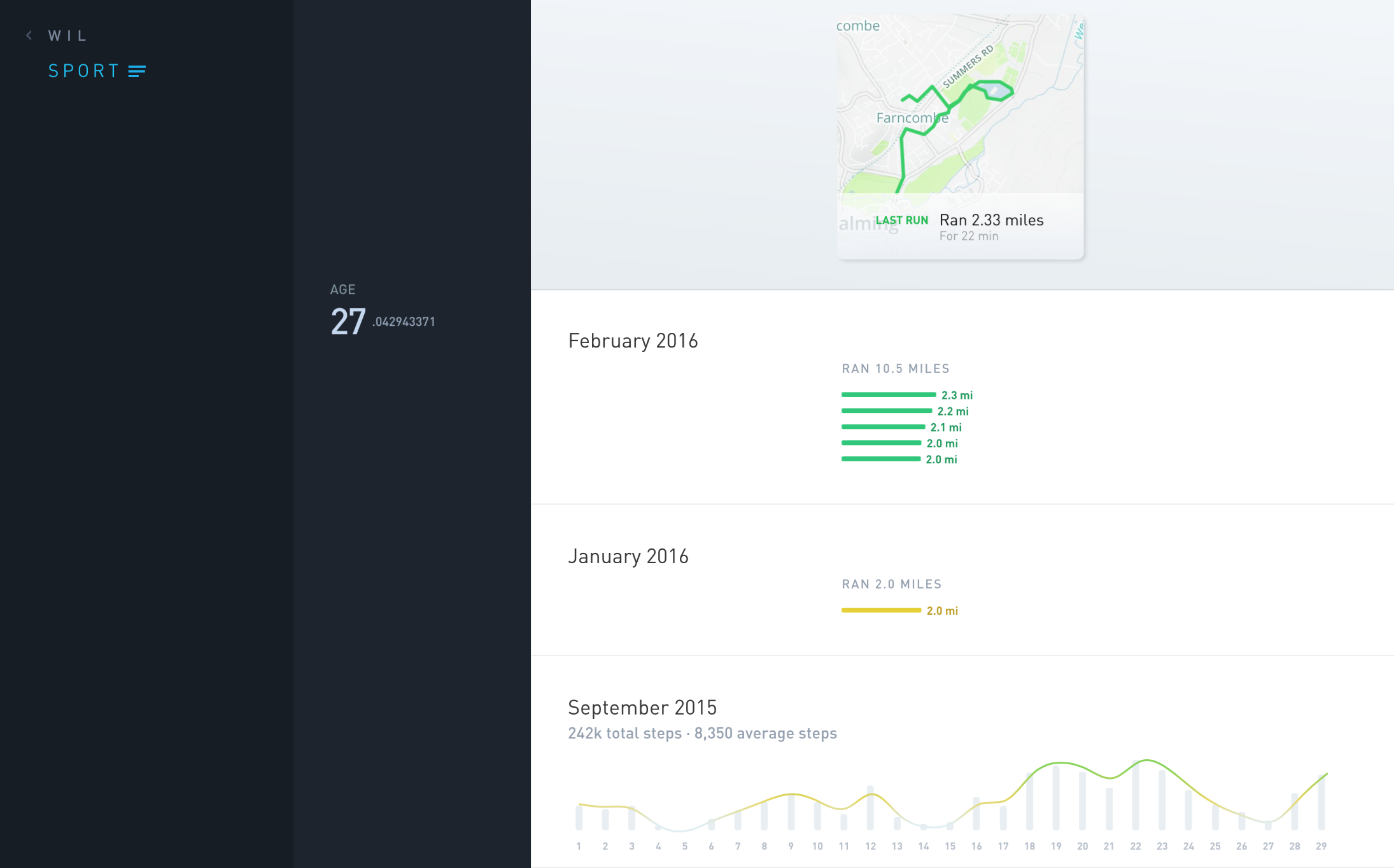Screen dimensions: 1394x868
Task: Click the yellow 2.0 mi January bar
Action: 881,610
